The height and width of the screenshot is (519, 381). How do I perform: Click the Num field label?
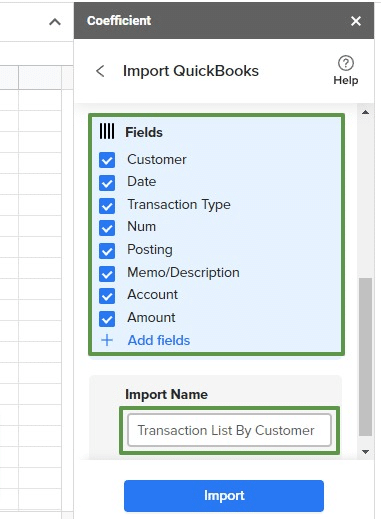point(141,227)
